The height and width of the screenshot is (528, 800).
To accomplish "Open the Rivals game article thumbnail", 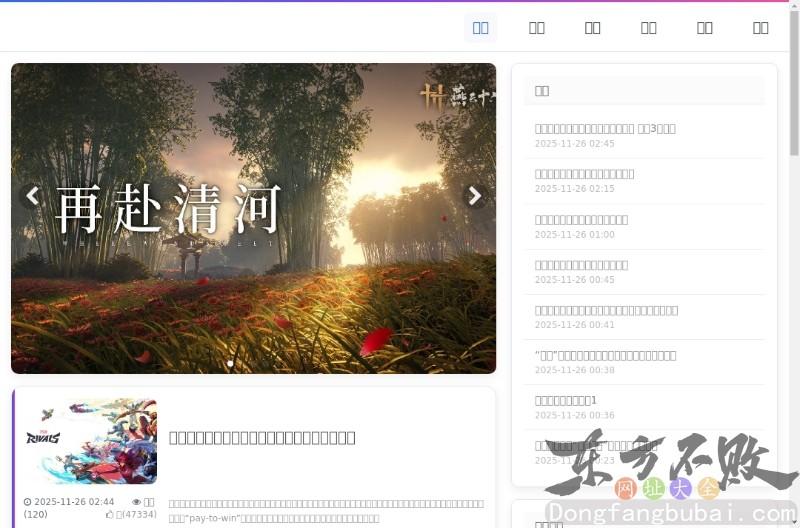I will click(91, 441).
